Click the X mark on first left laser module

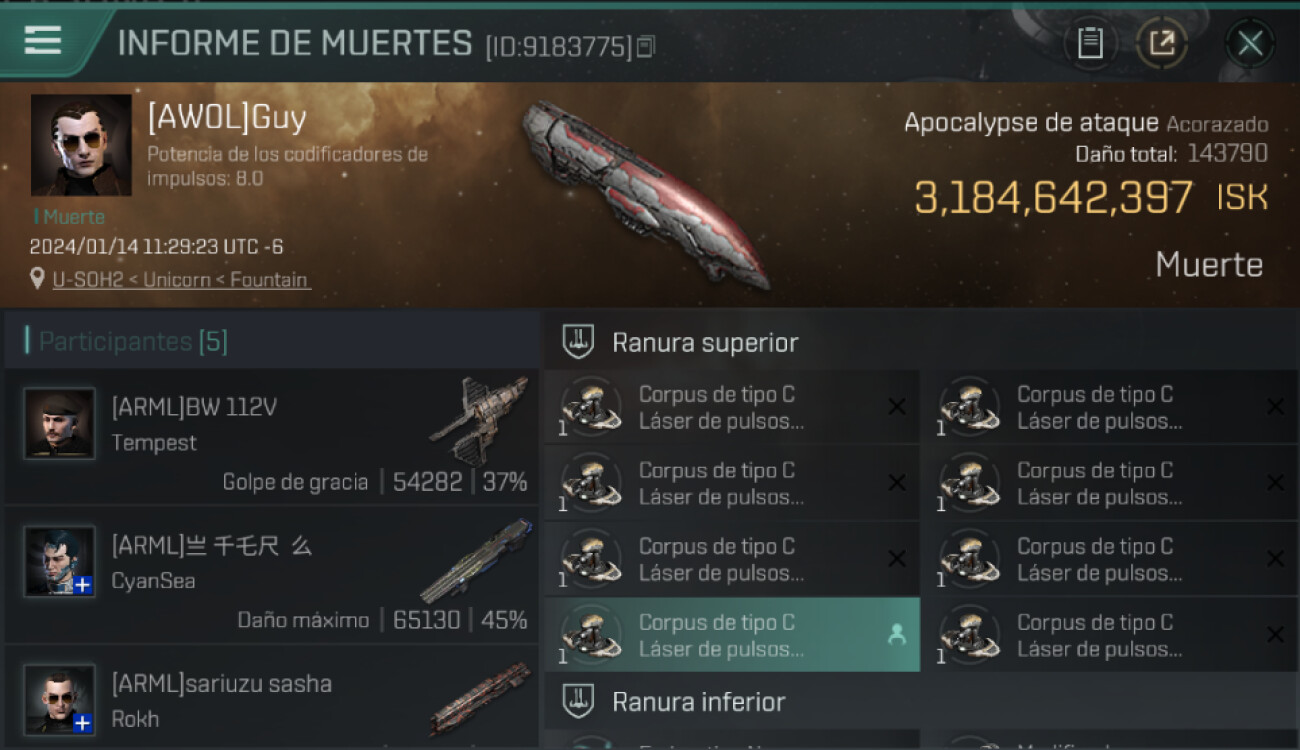897,406
